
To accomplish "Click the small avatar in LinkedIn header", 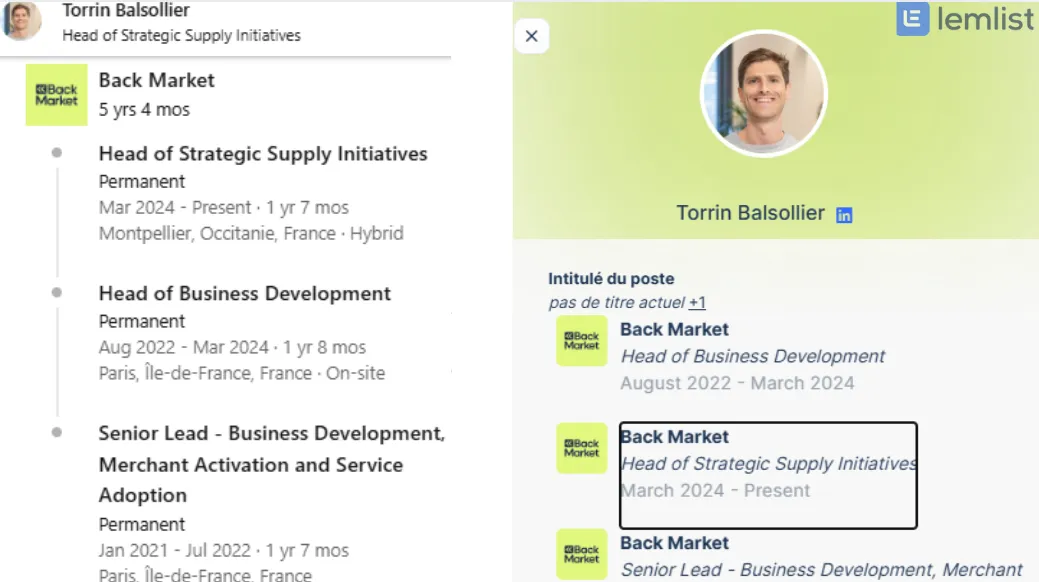I will coord(22,21).
